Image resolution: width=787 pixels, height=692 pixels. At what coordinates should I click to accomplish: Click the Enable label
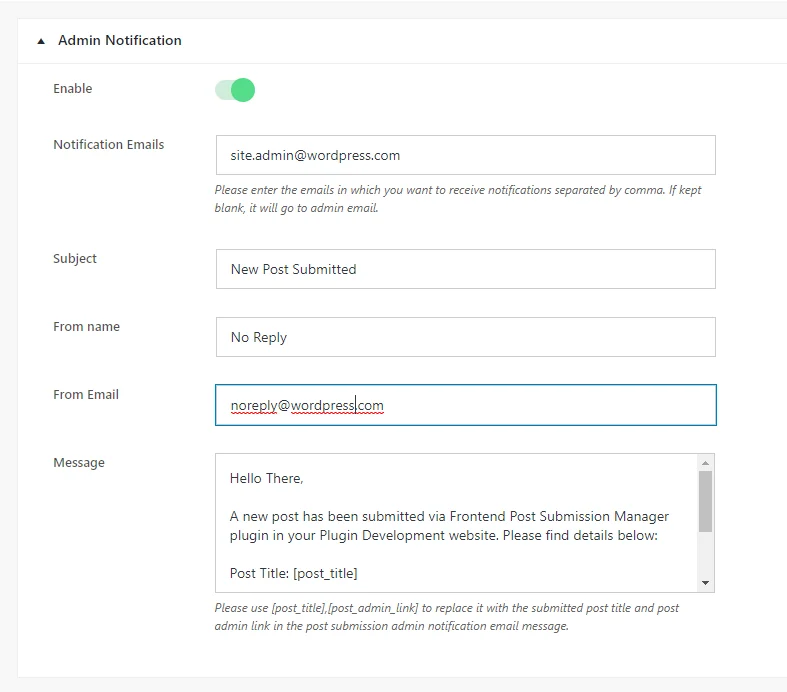[x=73, y=88]
